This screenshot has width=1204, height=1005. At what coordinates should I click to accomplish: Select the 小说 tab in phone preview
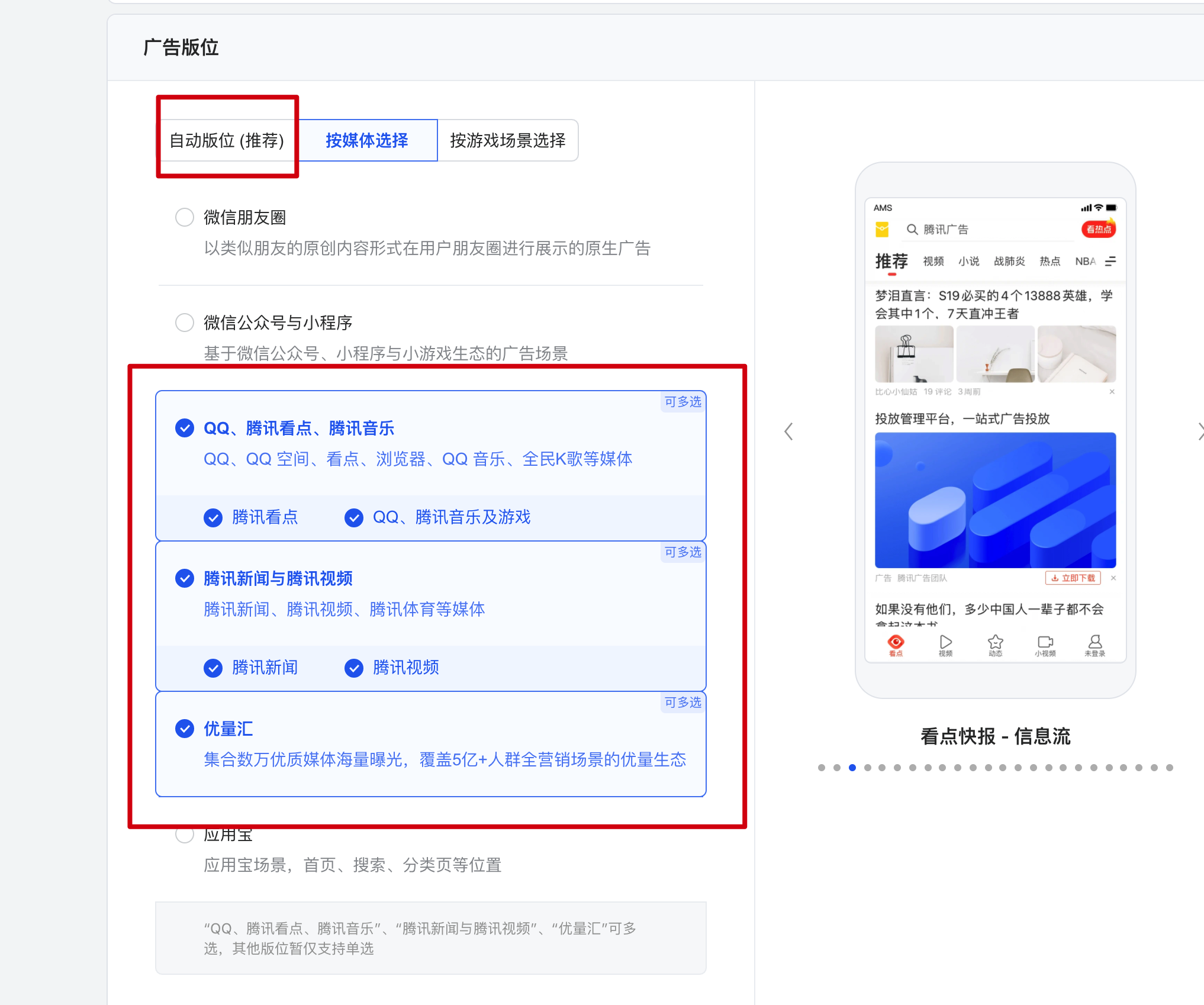point(969,261)
